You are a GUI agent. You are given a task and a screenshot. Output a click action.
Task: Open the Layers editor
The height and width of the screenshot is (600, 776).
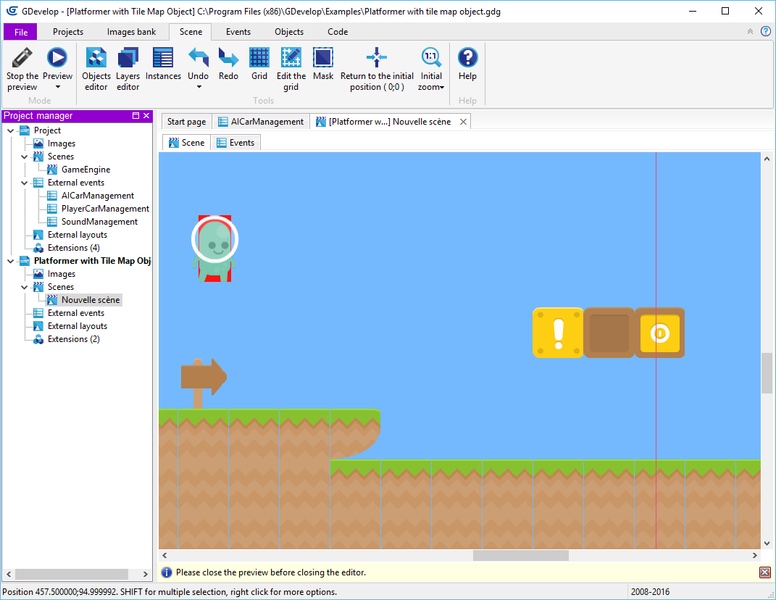pyautogui.click(x=128, y=58)
